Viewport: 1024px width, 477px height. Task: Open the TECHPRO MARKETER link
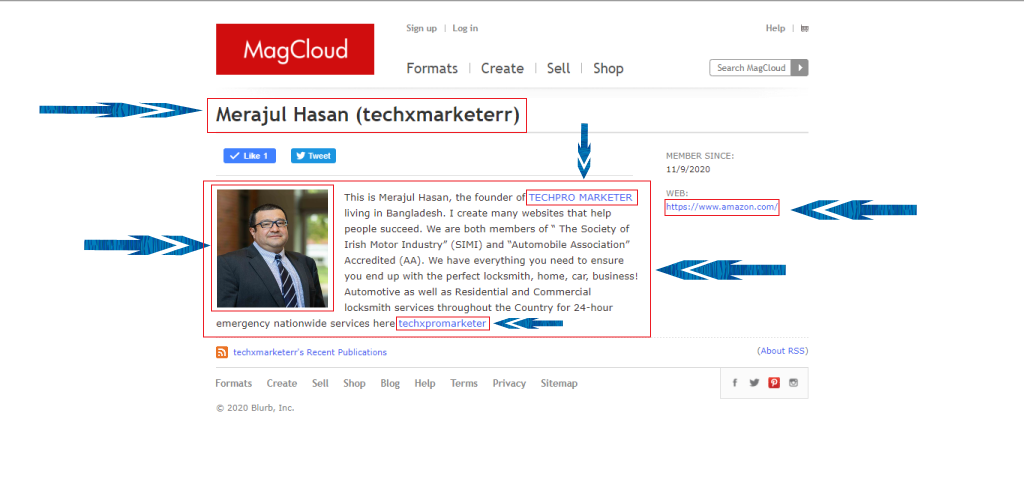click(581, 198)
